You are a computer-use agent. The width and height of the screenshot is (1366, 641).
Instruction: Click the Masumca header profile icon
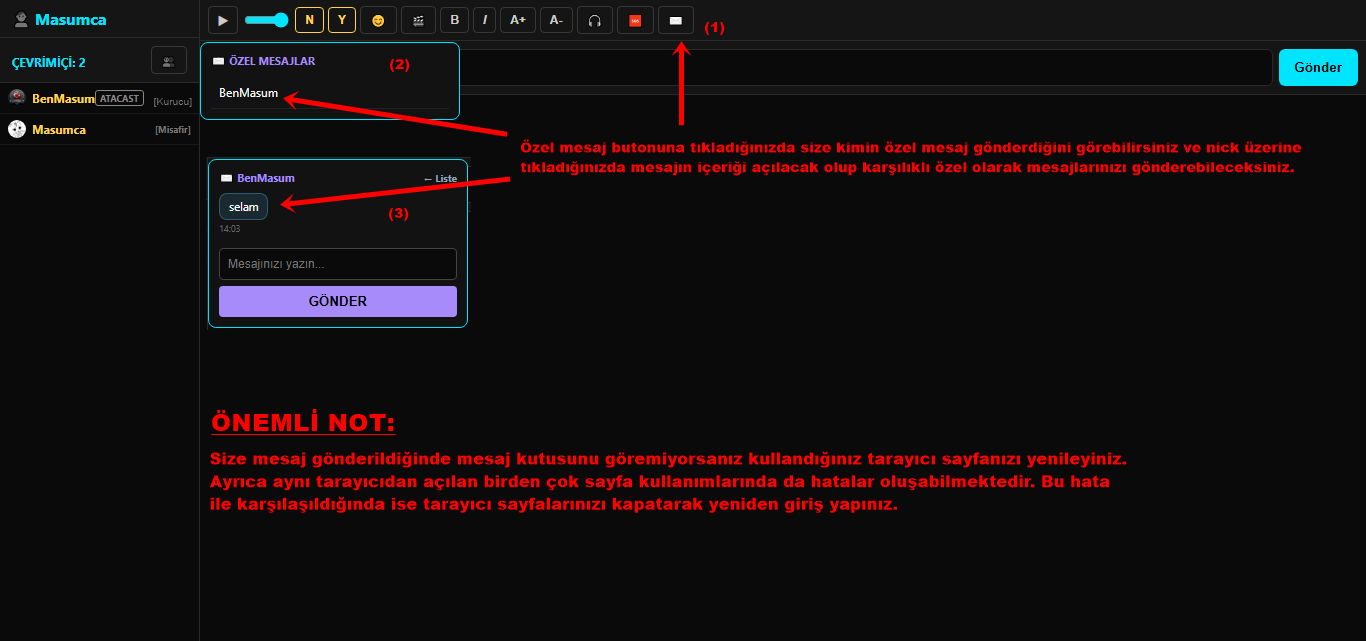(19, 19)
